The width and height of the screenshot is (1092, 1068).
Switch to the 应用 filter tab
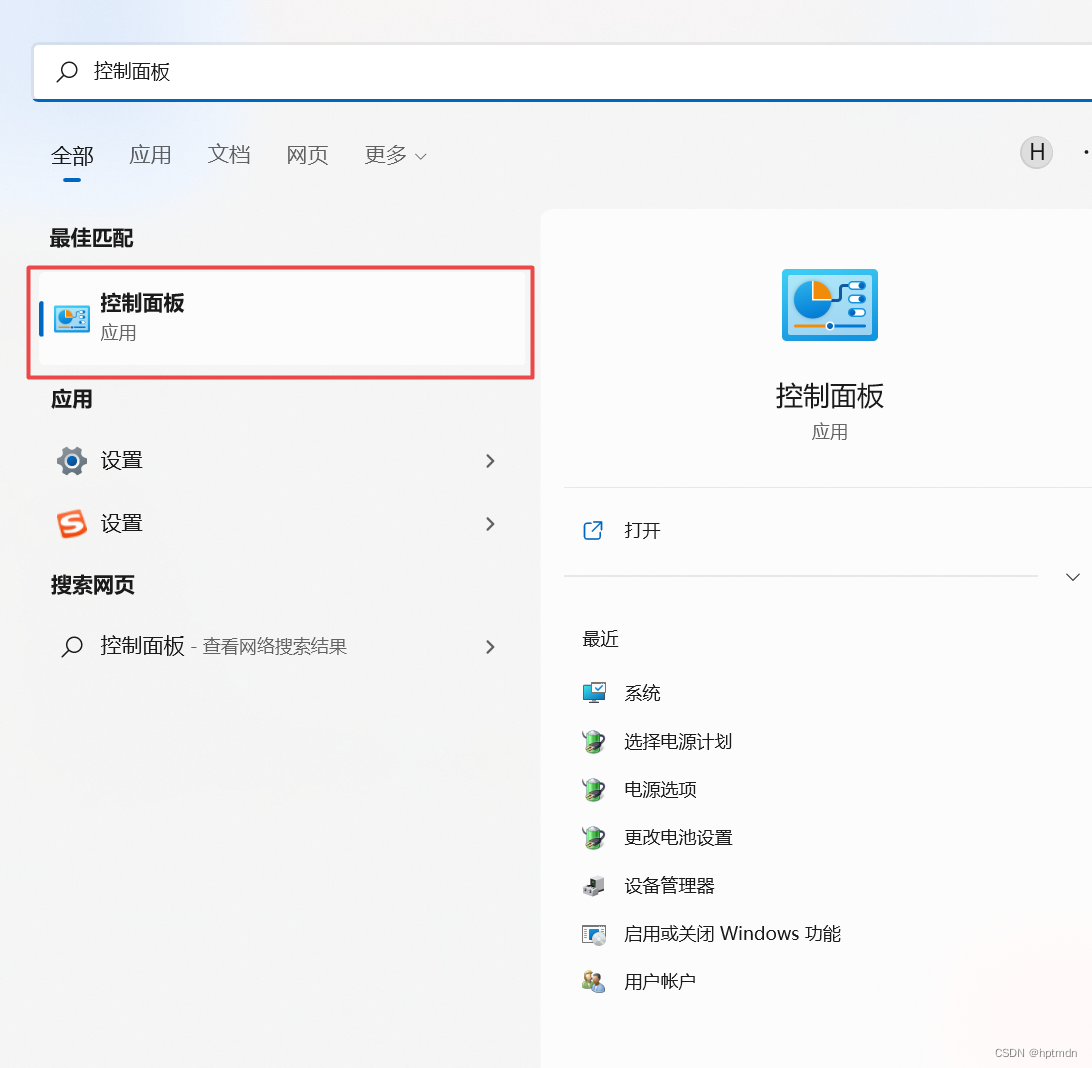(x=150, y=155)
